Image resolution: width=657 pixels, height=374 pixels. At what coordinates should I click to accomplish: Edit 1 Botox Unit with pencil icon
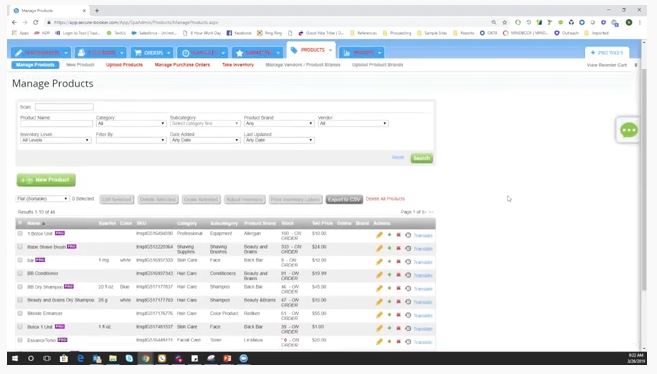click(379, 235)
